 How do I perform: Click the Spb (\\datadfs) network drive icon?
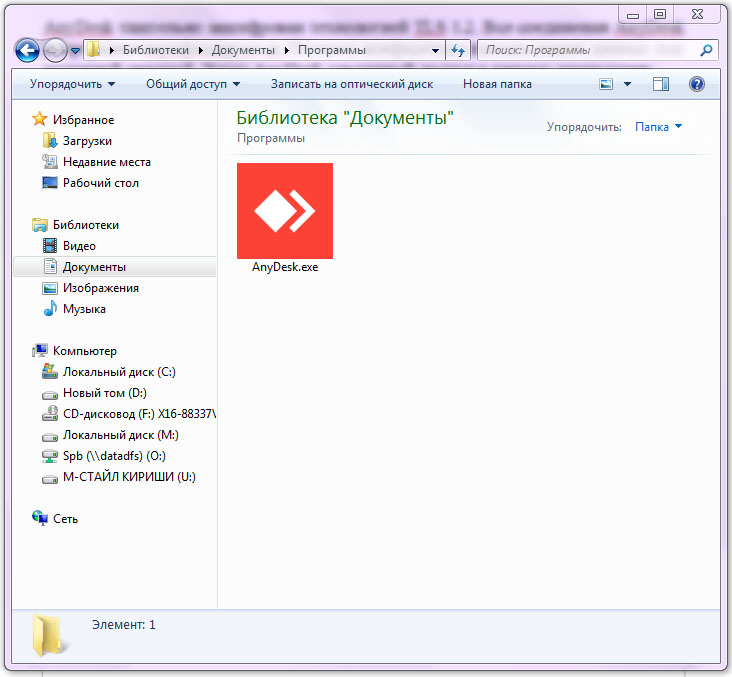pyautogui.click(x=49, y=456)
